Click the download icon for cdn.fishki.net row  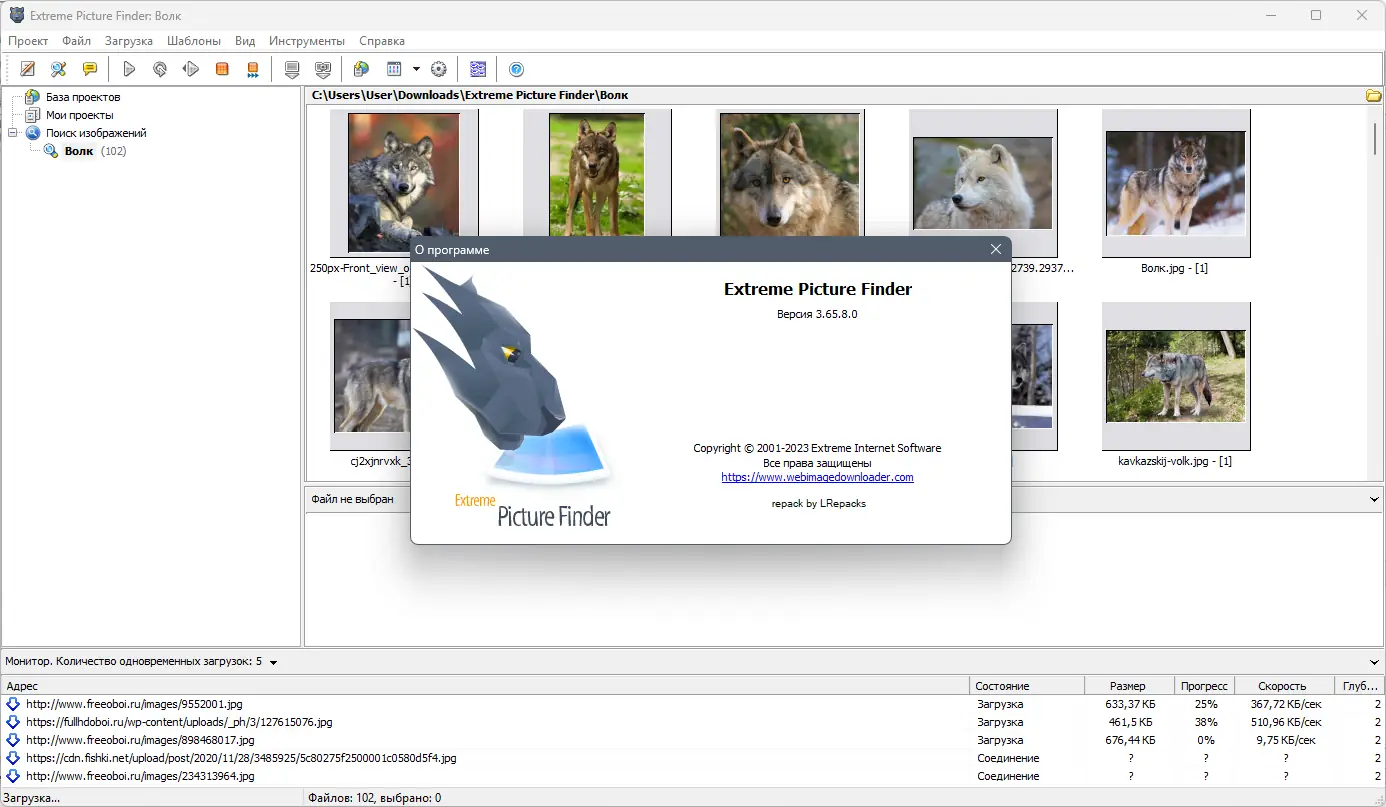[x=13, y=758]
